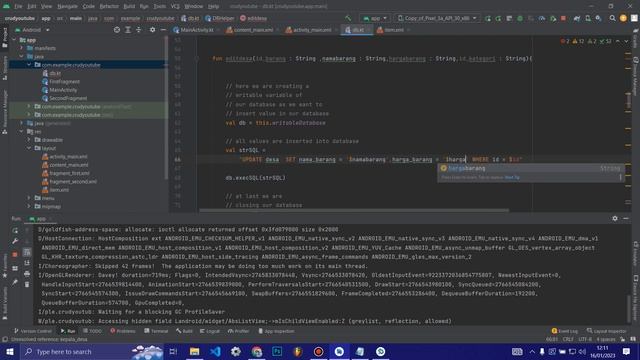Collapse the app module node
640x360 pixels.
pos(14,40)
